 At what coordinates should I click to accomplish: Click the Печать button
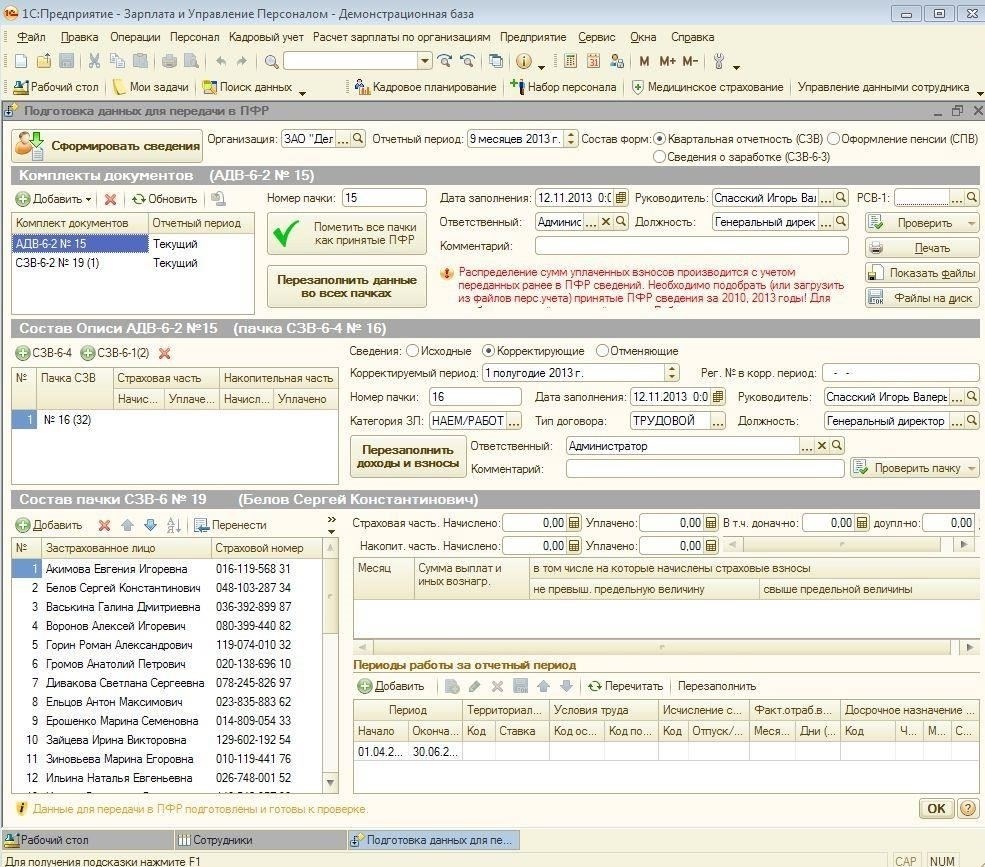click(x=922, y=248)
